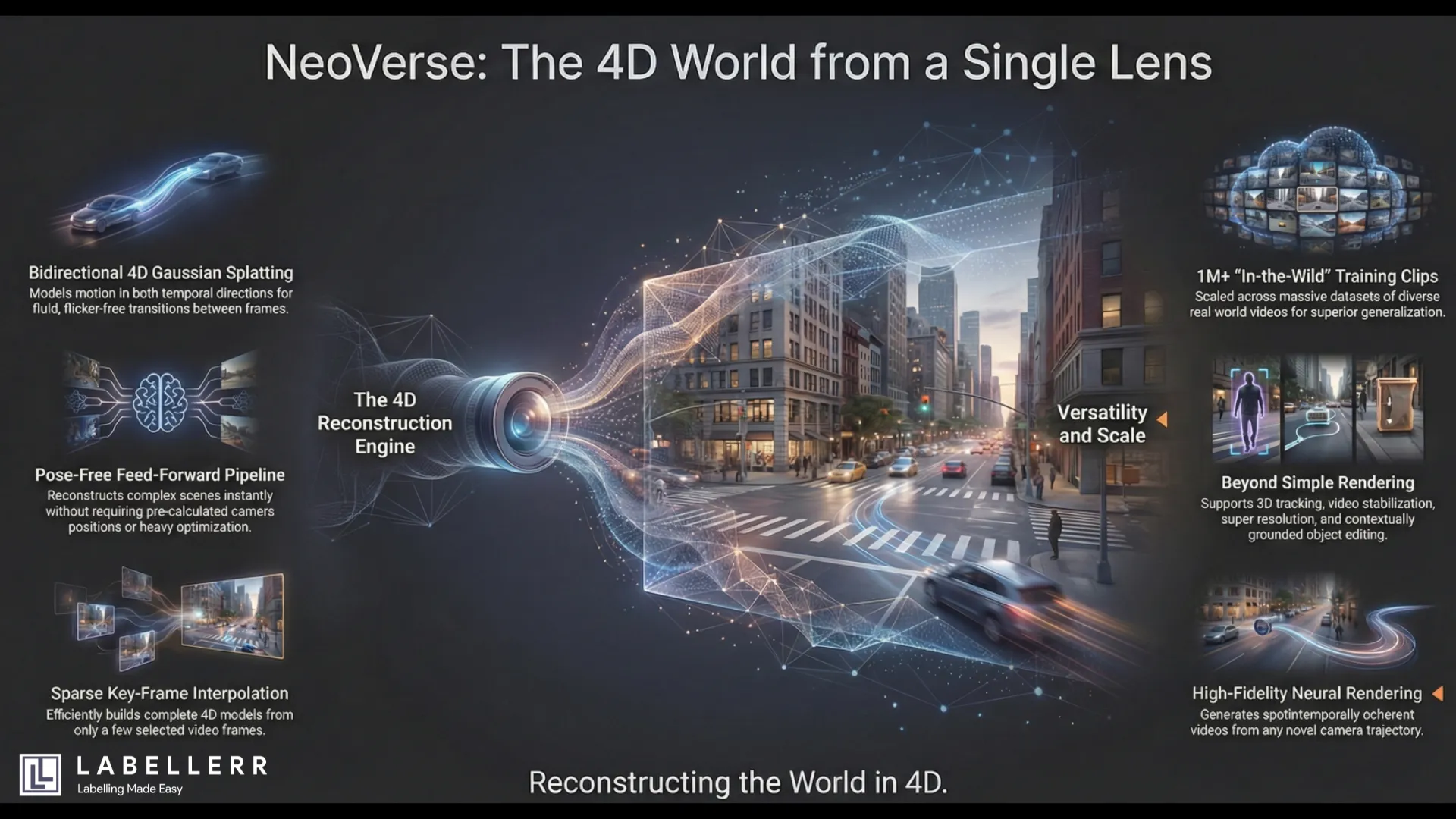Click the yellow taxi in the street scene
This screenshot has height=819, width=1456.
point(846,472)
